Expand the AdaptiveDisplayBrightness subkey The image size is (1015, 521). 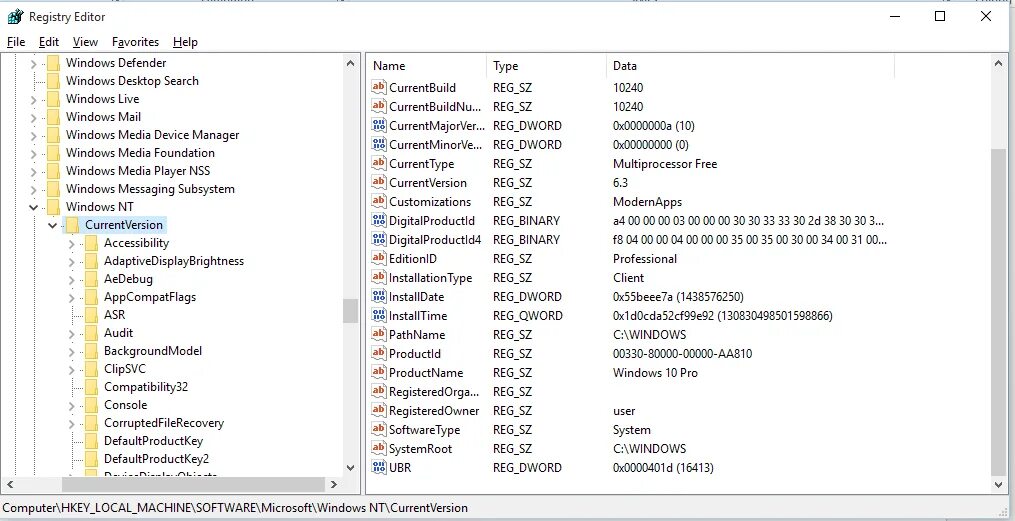point(71,261)
